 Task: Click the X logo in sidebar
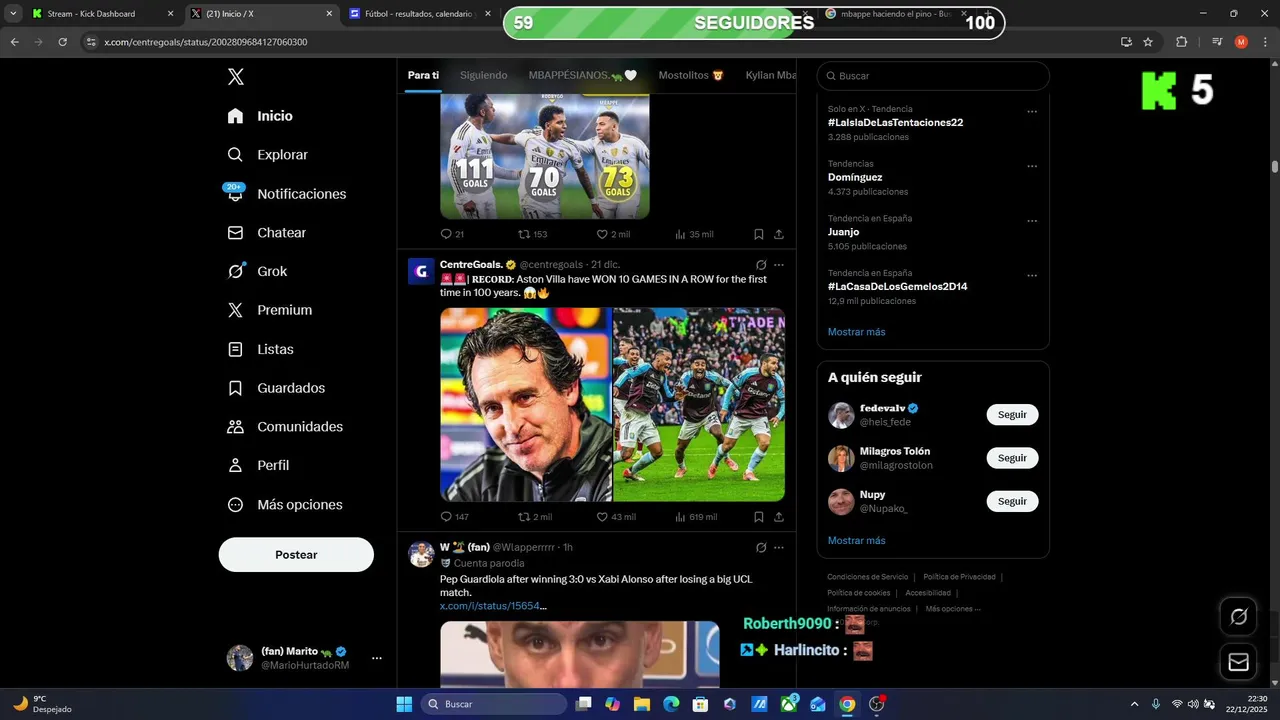235,77
